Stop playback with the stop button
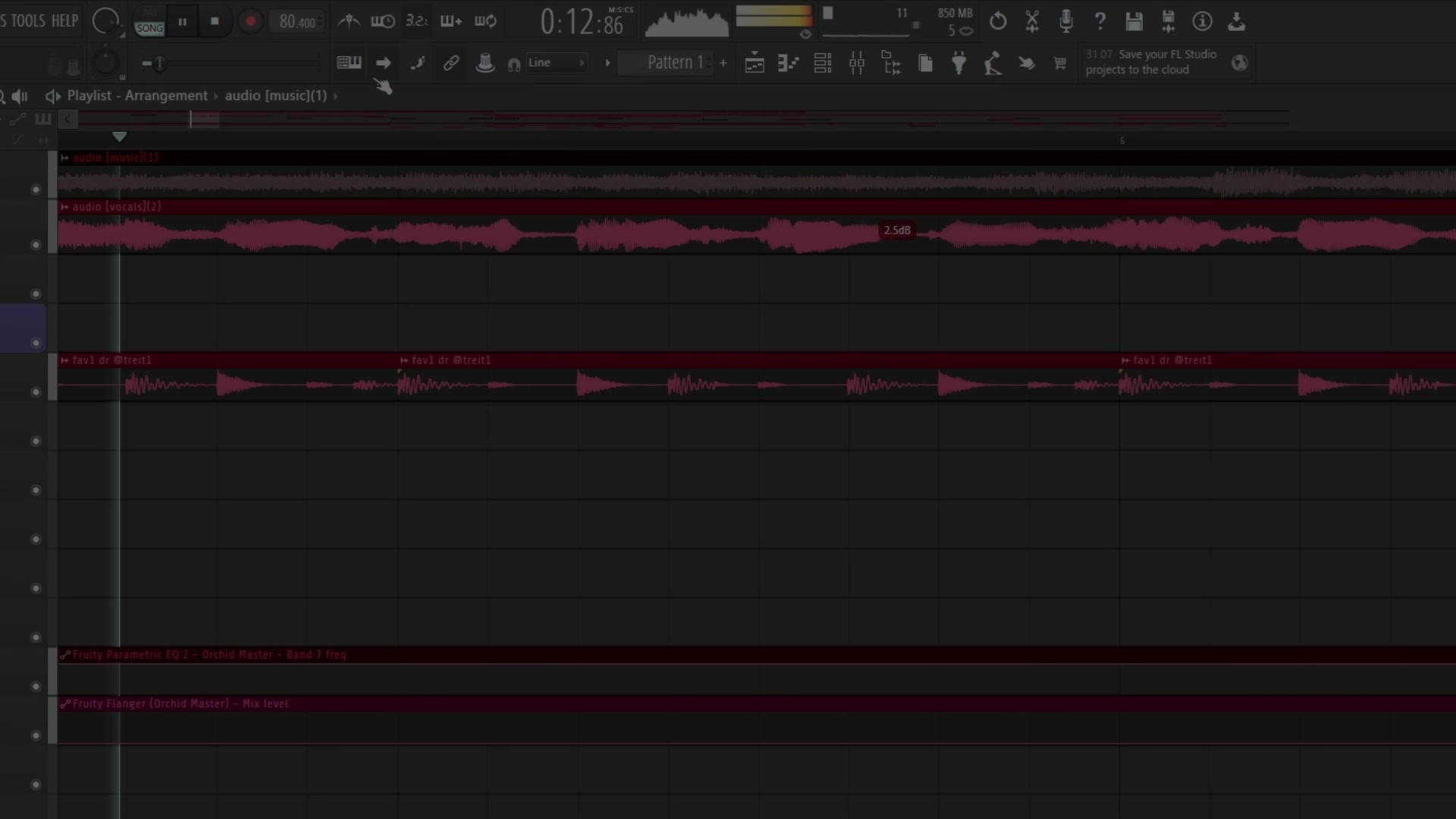 (x=215, y=22)
